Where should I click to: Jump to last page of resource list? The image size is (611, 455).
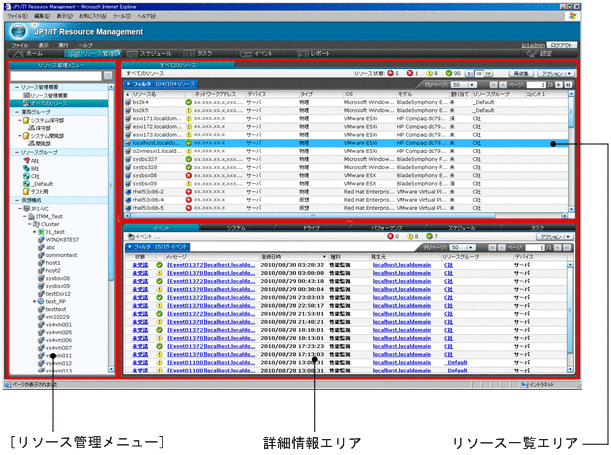point(568,85)
